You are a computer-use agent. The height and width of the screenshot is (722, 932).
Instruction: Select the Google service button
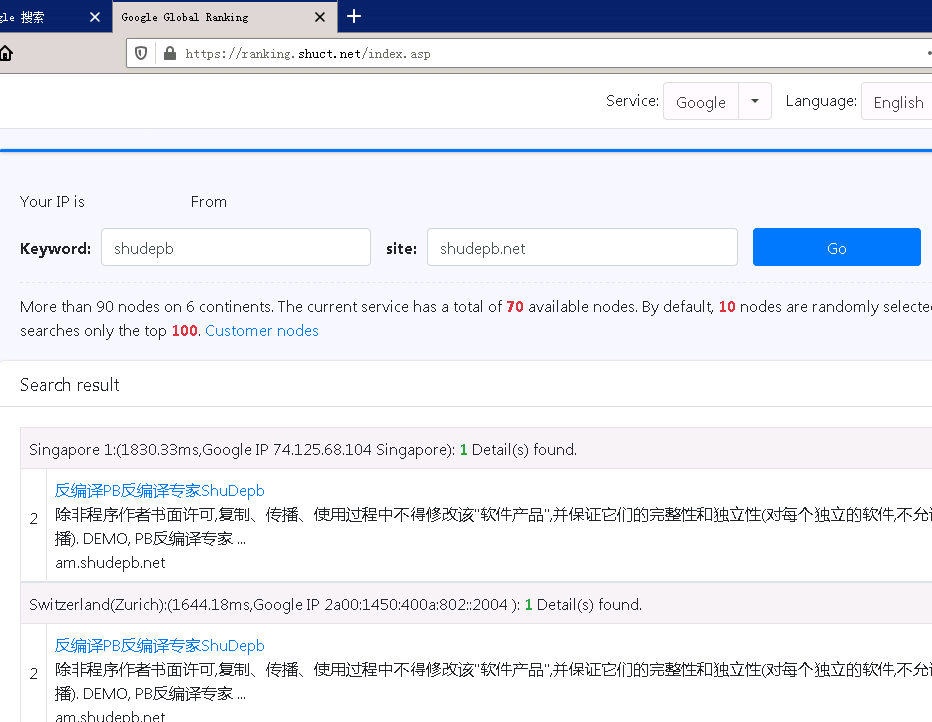coord(701,102)
